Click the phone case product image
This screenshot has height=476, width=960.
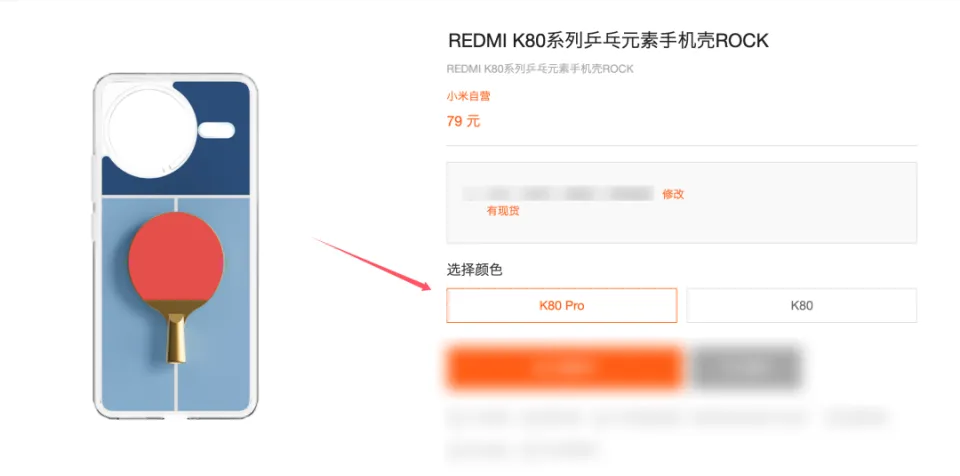(175, 246)
